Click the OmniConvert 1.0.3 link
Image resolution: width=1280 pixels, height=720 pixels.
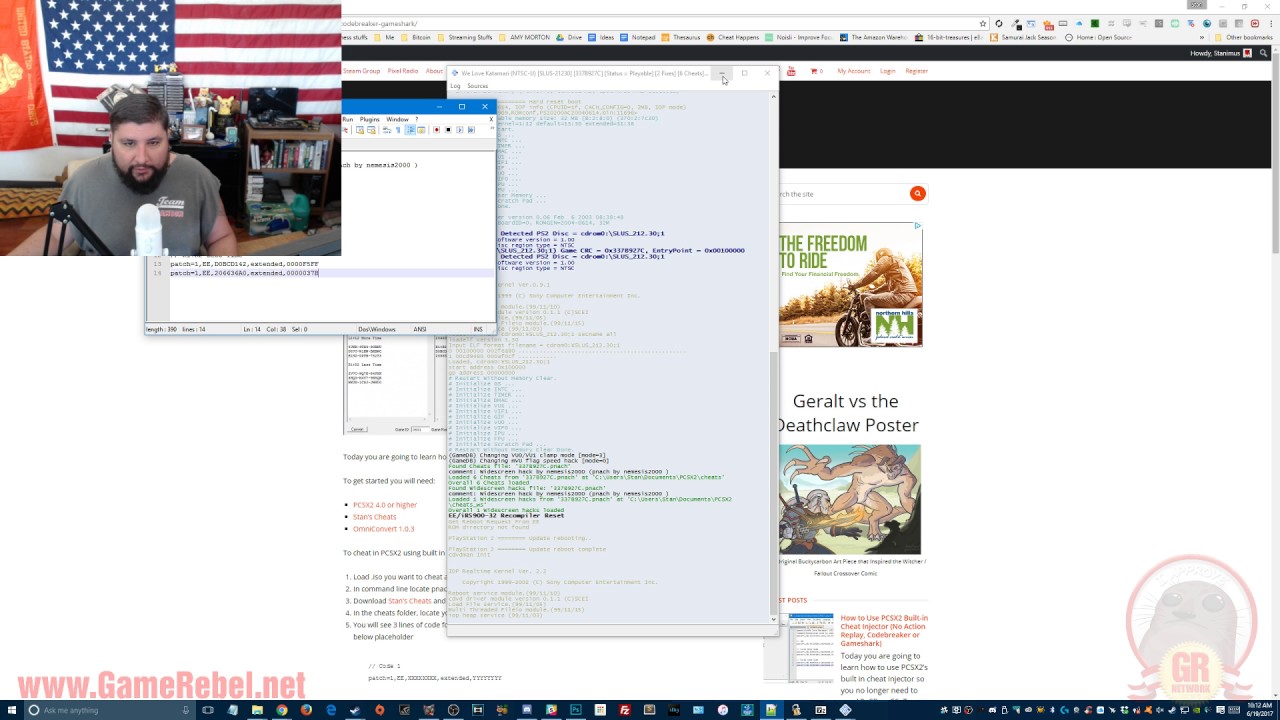383,529
